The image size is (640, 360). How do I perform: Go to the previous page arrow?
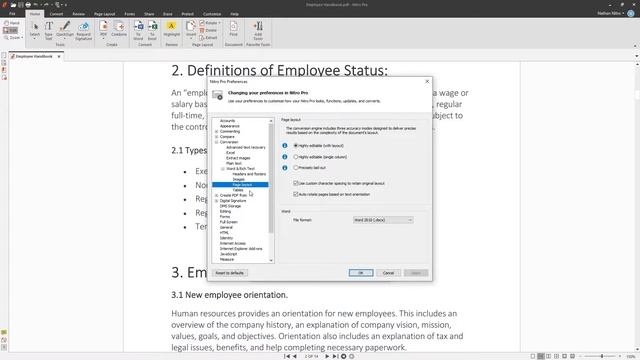point(295,356)
